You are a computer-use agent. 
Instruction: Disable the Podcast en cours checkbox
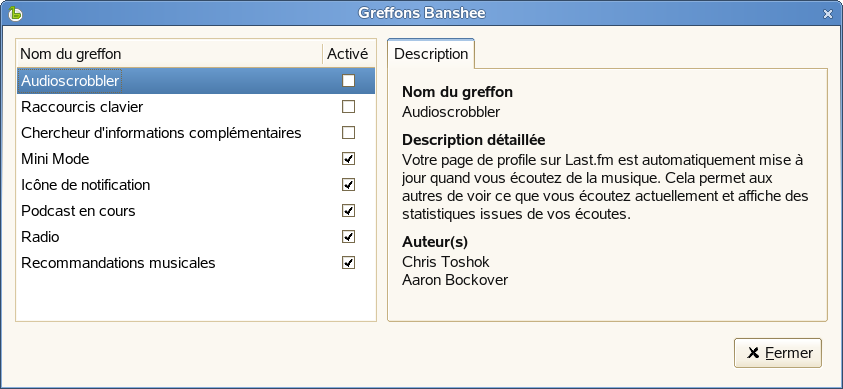[348, 210]
